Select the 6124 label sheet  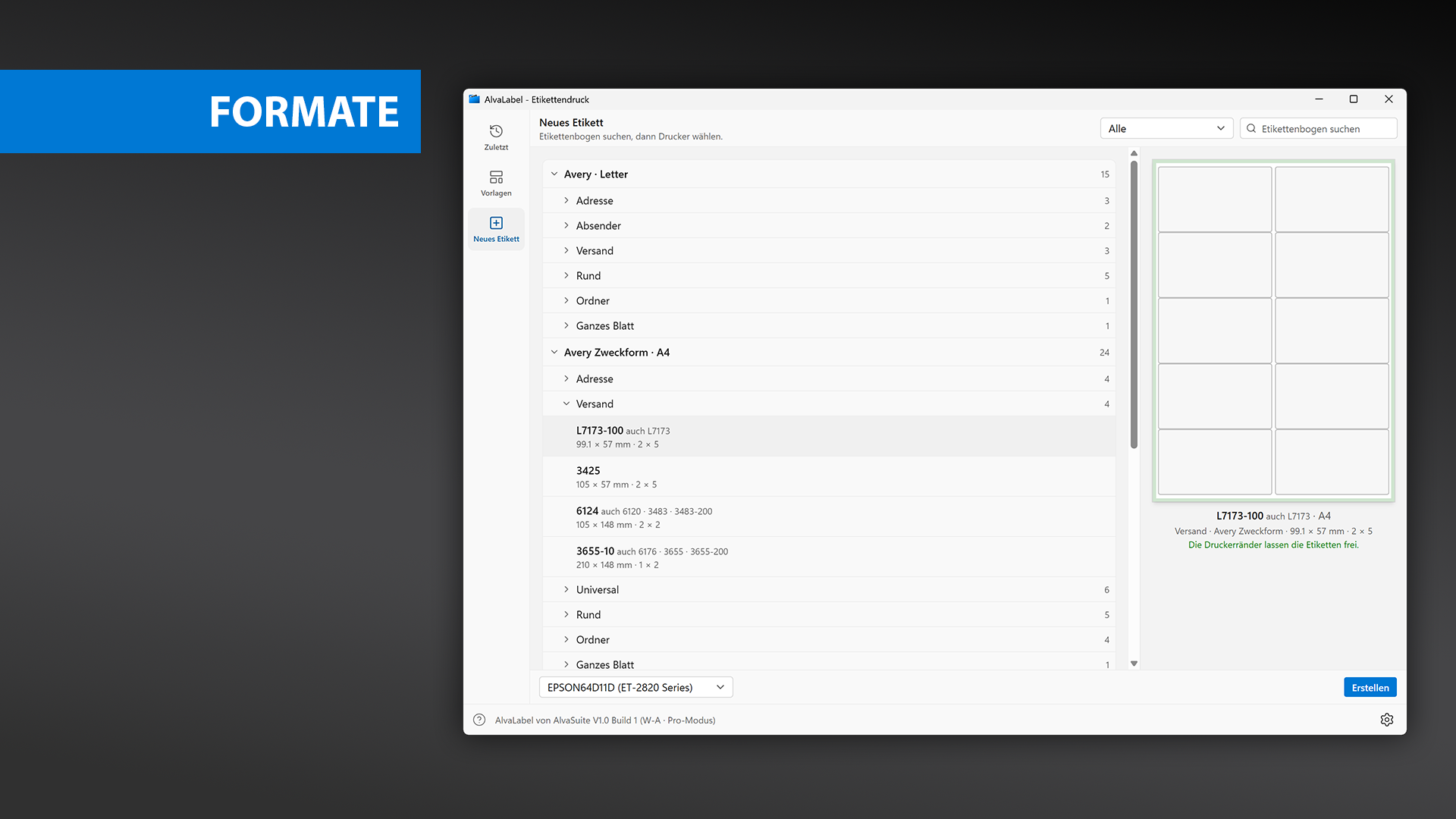point(829,516)
